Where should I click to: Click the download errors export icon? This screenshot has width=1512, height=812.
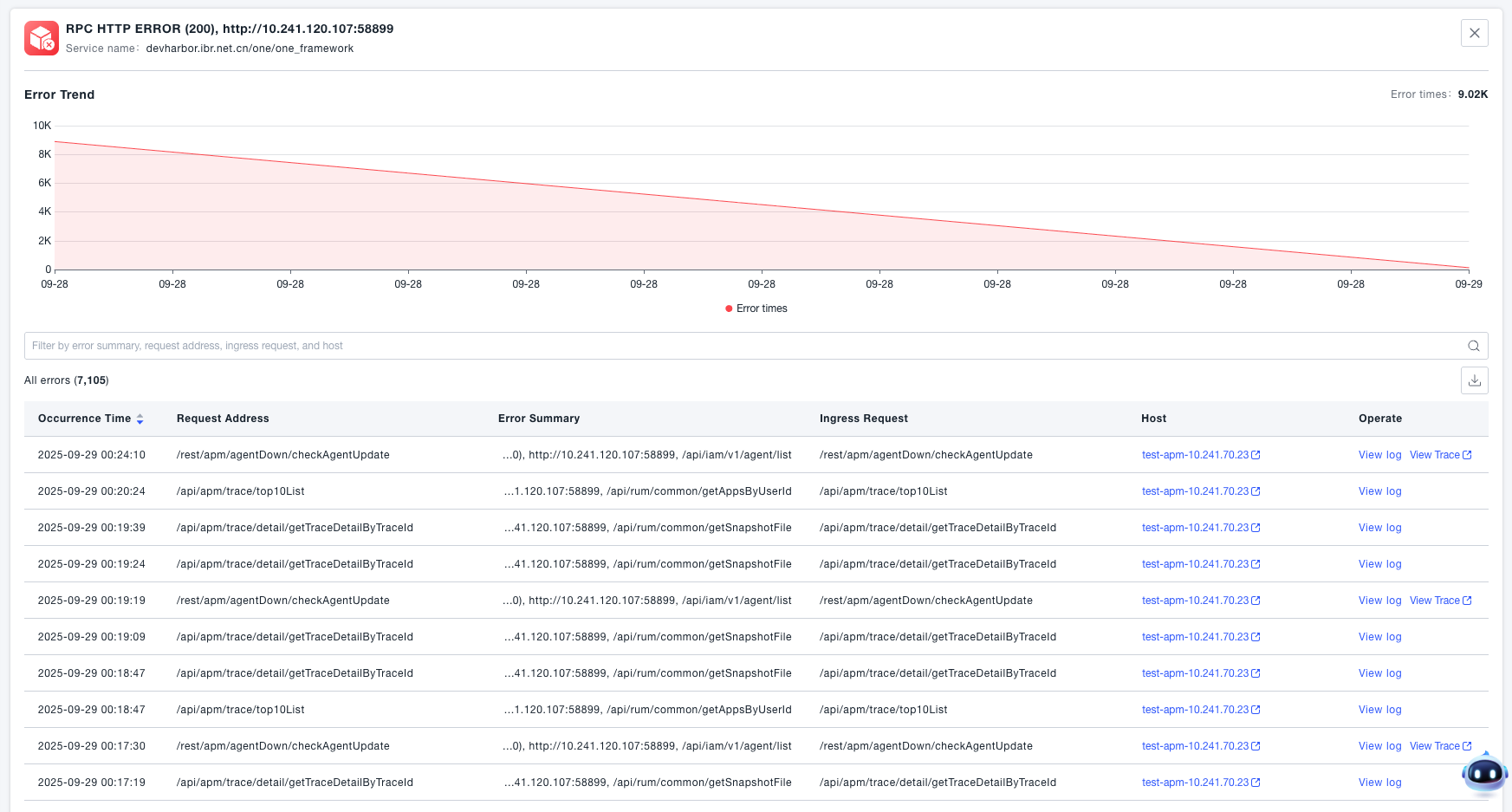click(1474, 380)
